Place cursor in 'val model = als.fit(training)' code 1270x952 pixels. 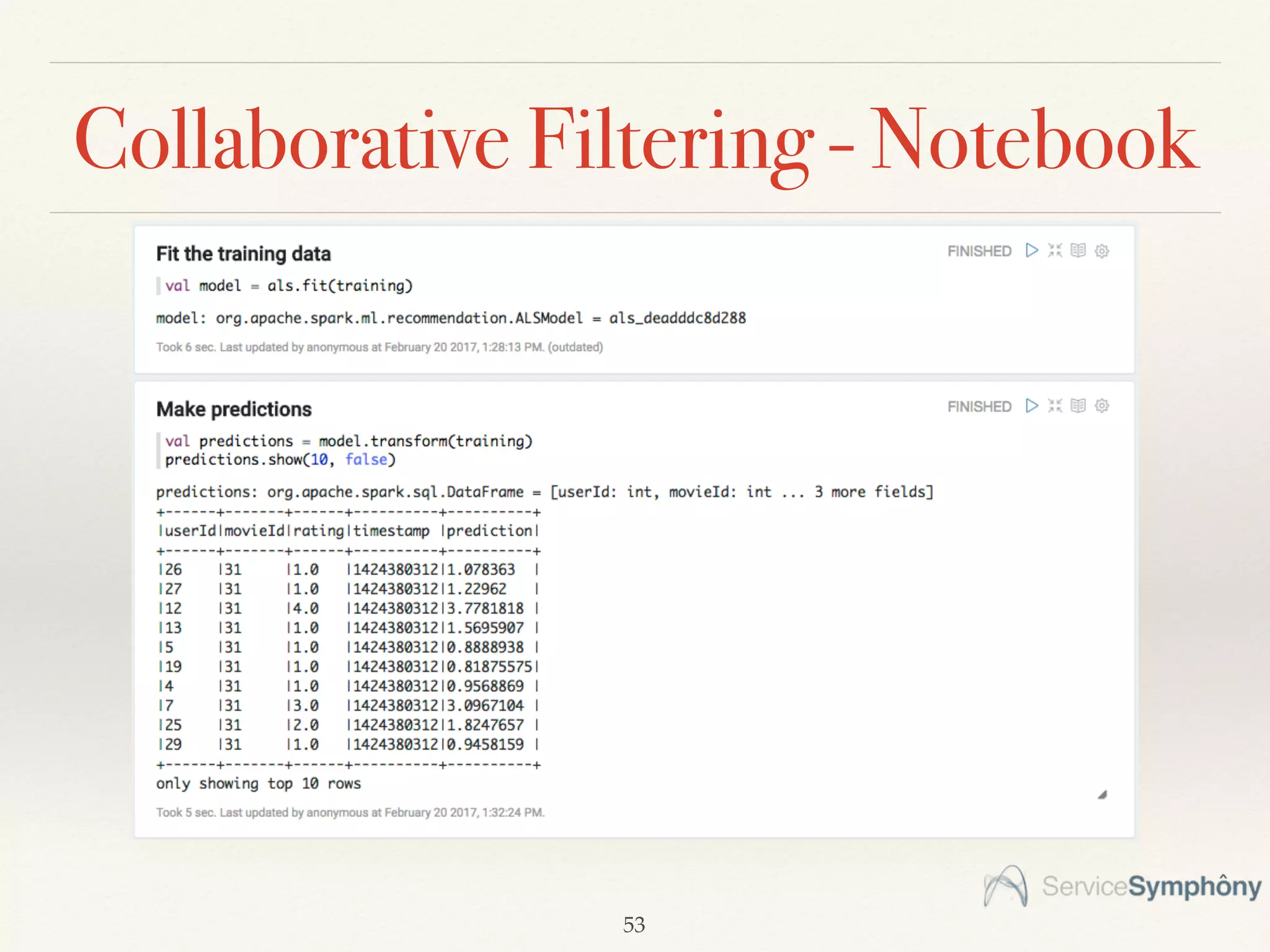point(289,286)
